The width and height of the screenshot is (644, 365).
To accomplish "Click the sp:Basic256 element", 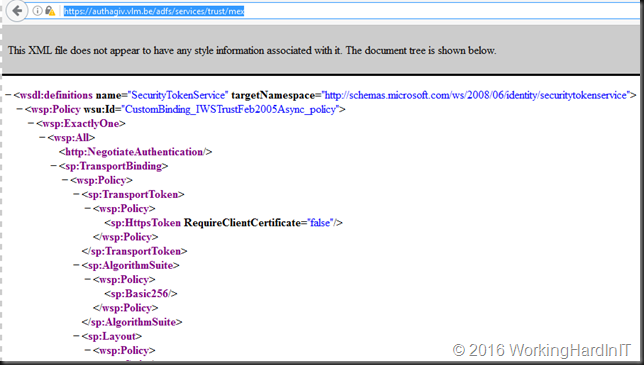I will [x=140, y=294].
